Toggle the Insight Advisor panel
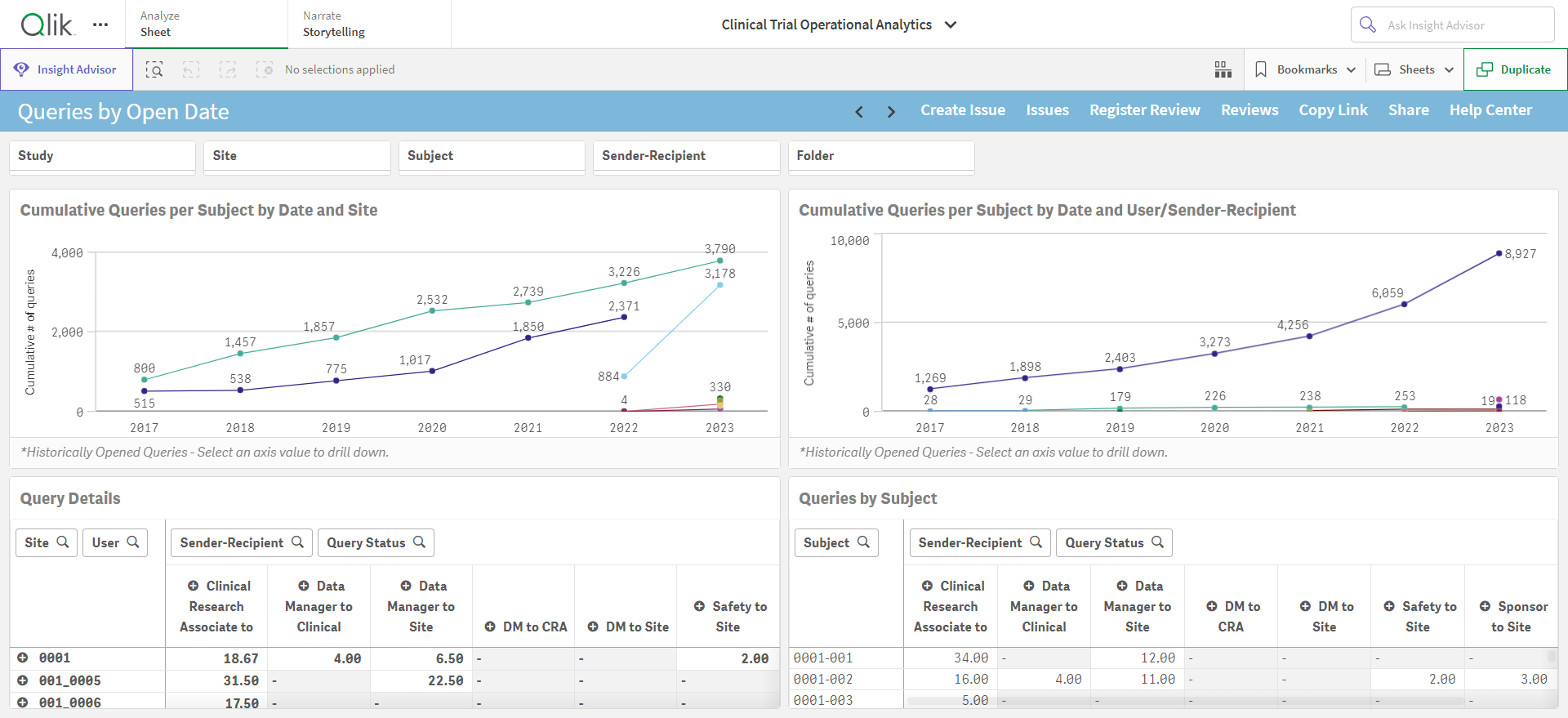This screenshot has width=1568, height=718. (67, 69)
